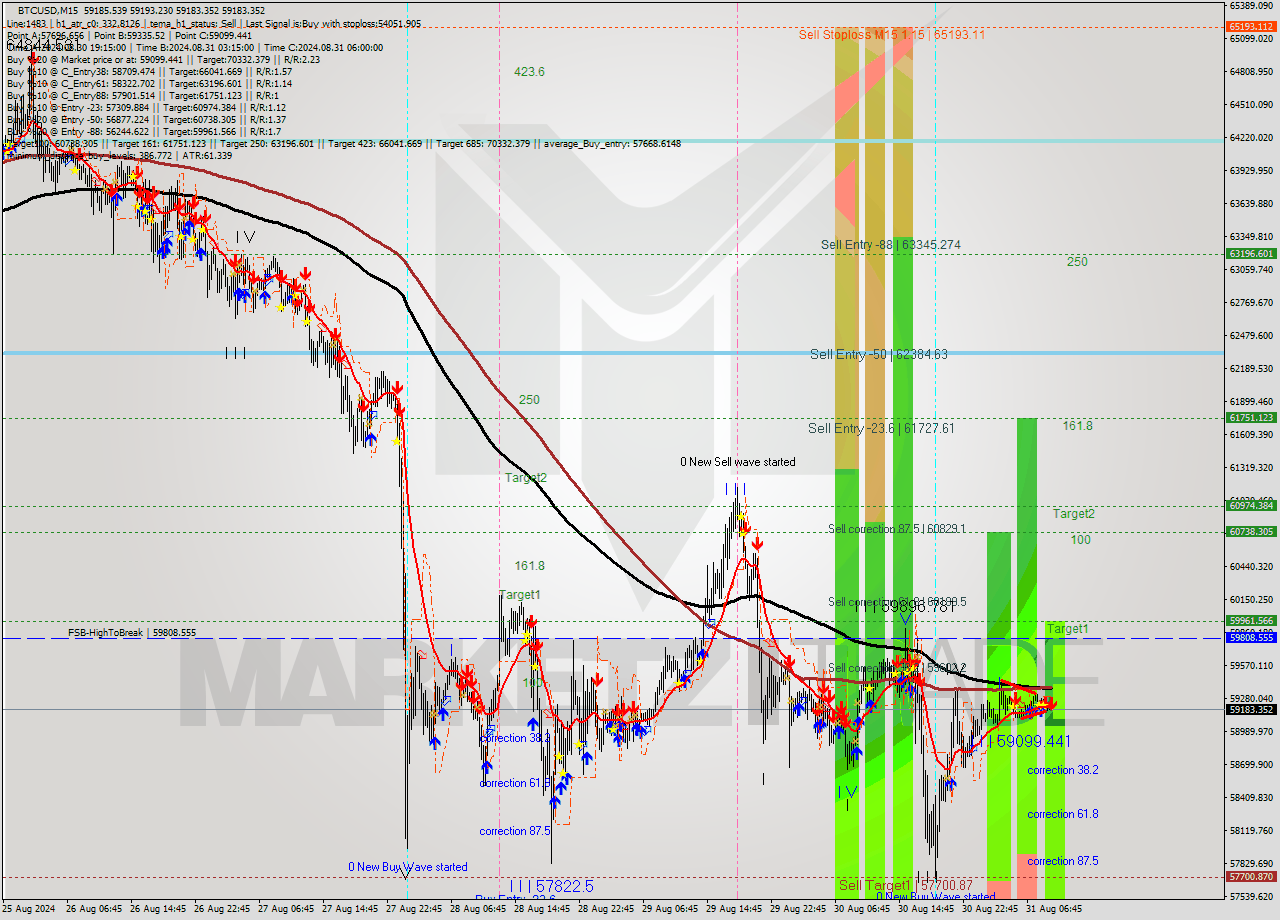
Task: Click the 63639.880 price axis value
Action: coord(1251,203)
